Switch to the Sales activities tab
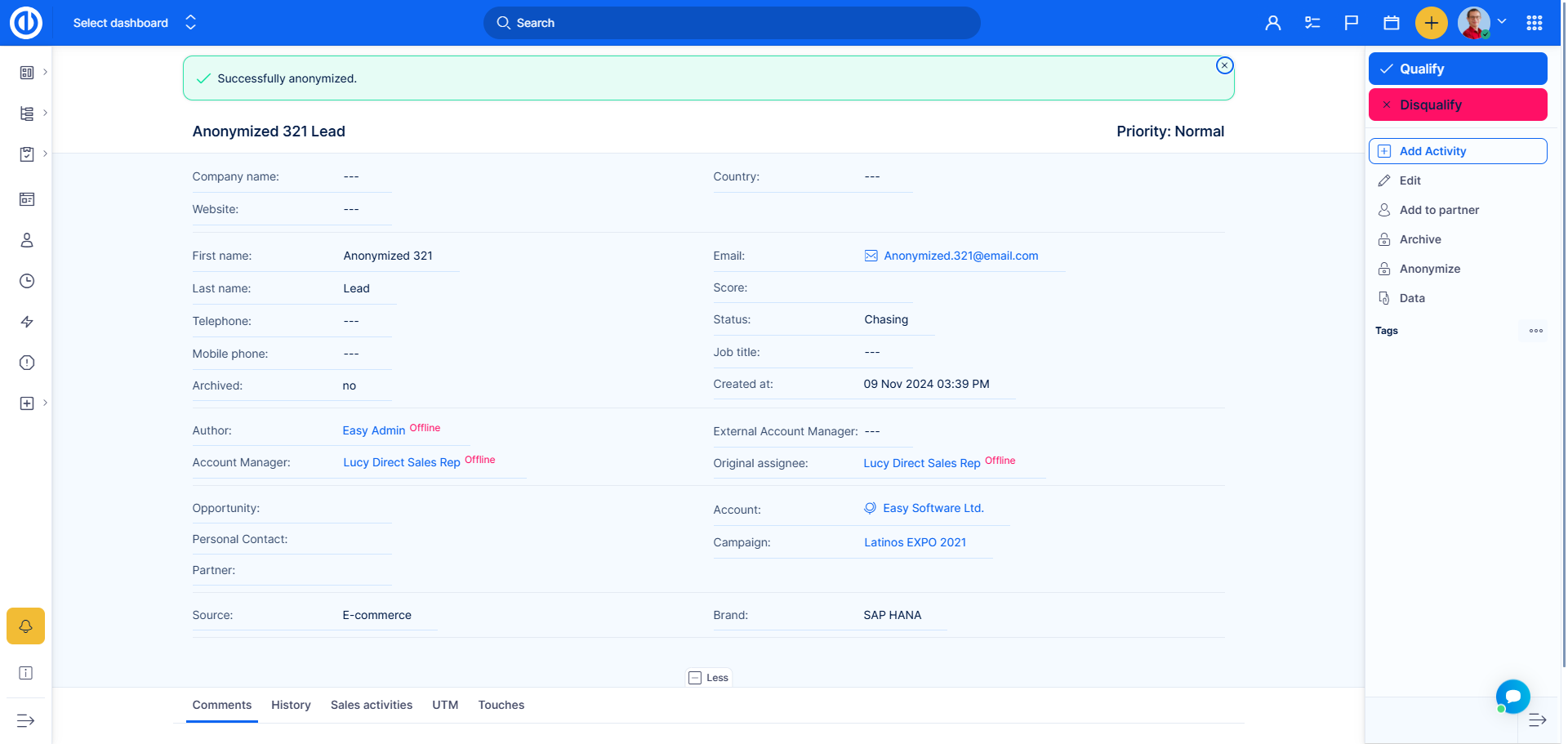 tap(372, 705)
